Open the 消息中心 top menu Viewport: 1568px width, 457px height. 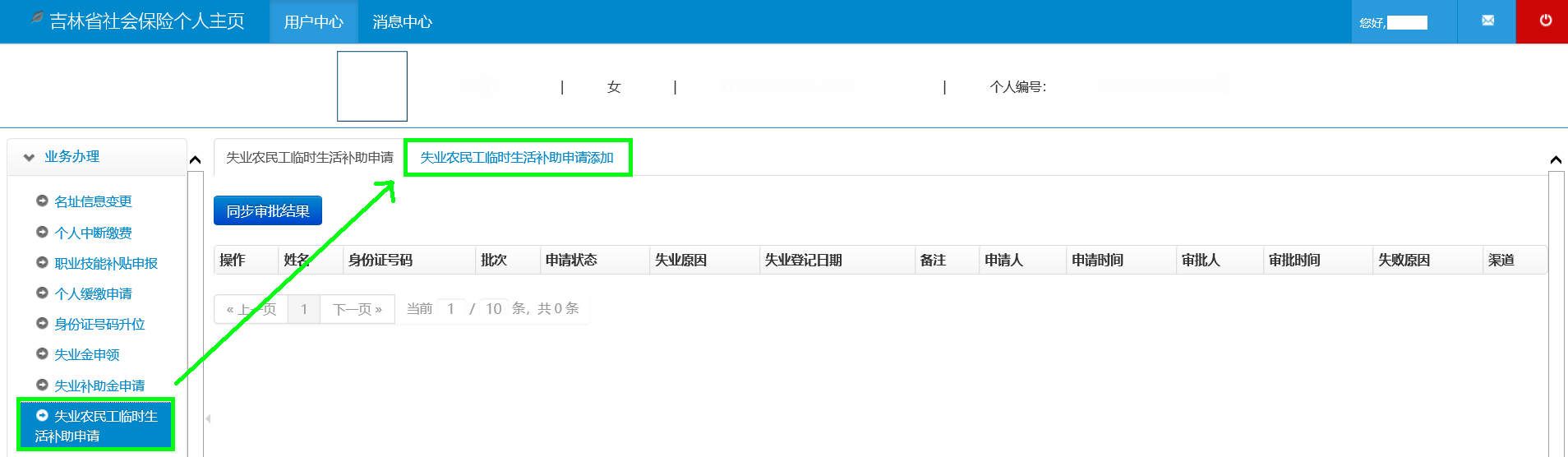(x=402, y=22)
